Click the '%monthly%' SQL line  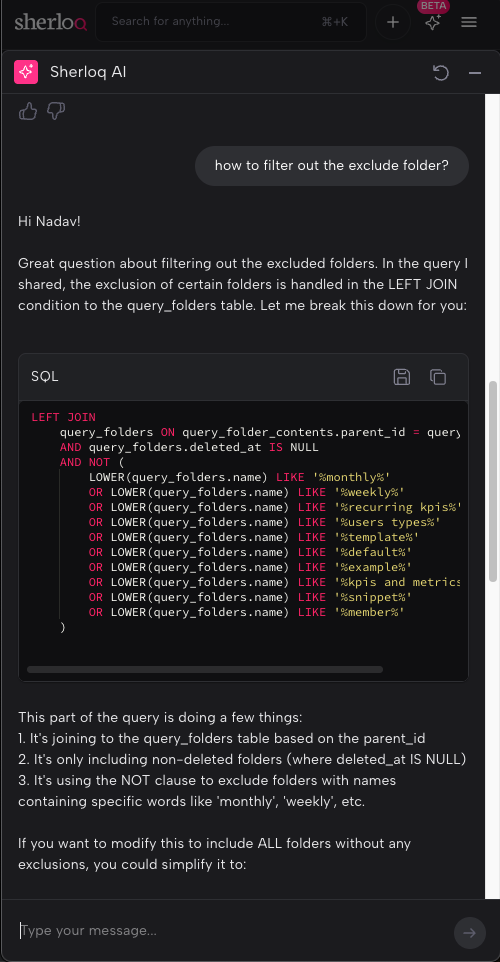240,477
